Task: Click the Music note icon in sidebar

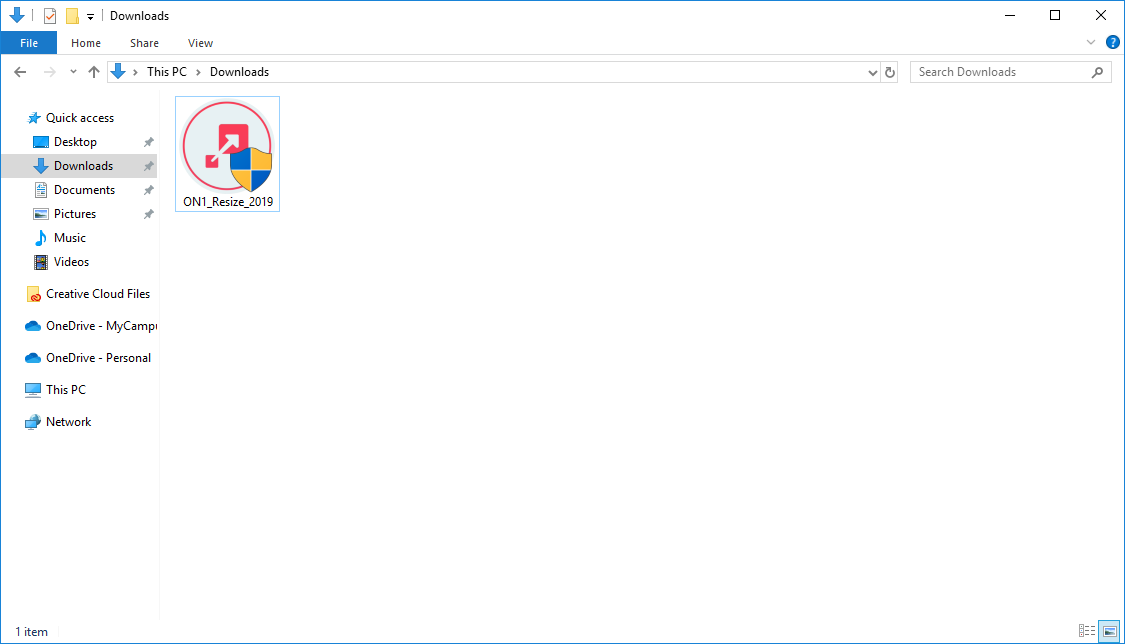Action: tap(41, 238)
